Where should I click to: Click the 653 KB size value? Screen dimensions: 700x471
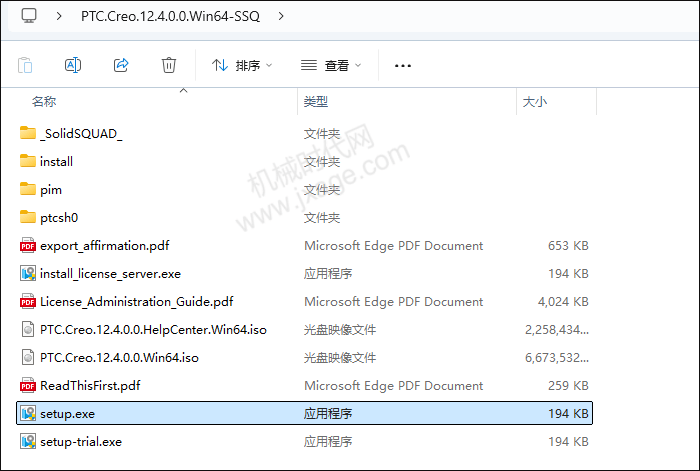568,246
